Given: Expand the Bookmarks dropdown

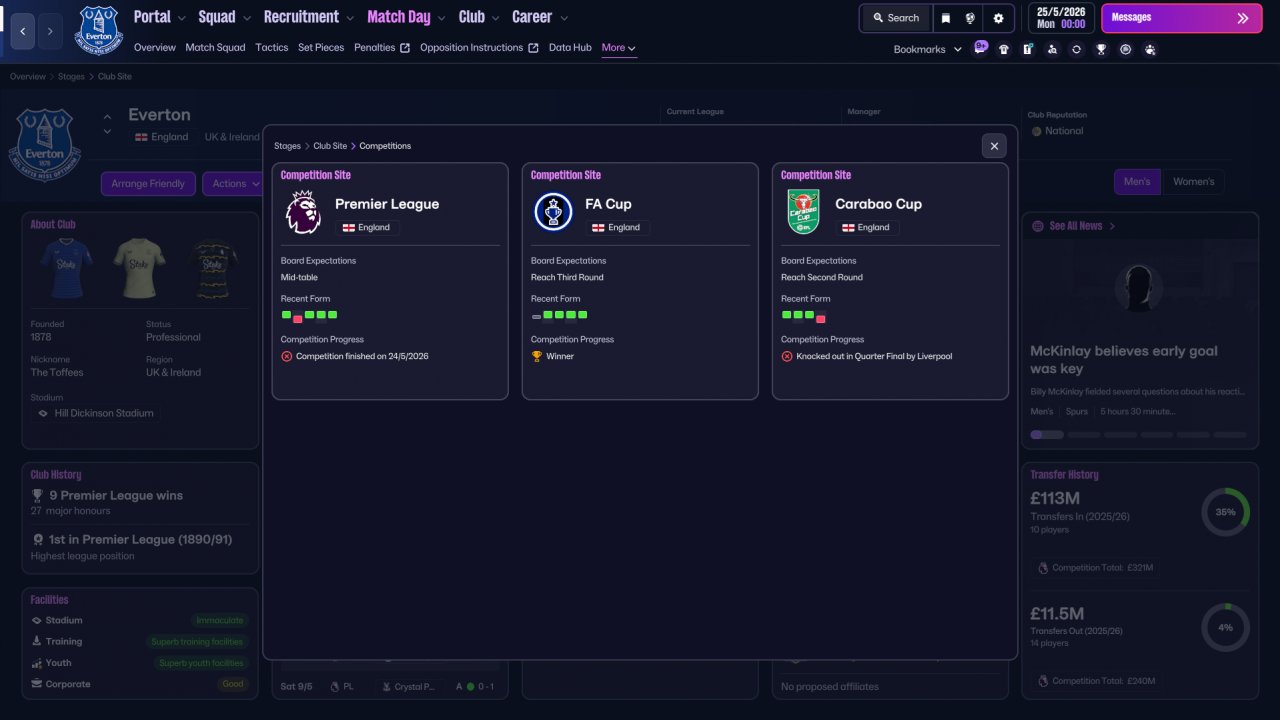Looking at the screenshot, I should (927, 49).
